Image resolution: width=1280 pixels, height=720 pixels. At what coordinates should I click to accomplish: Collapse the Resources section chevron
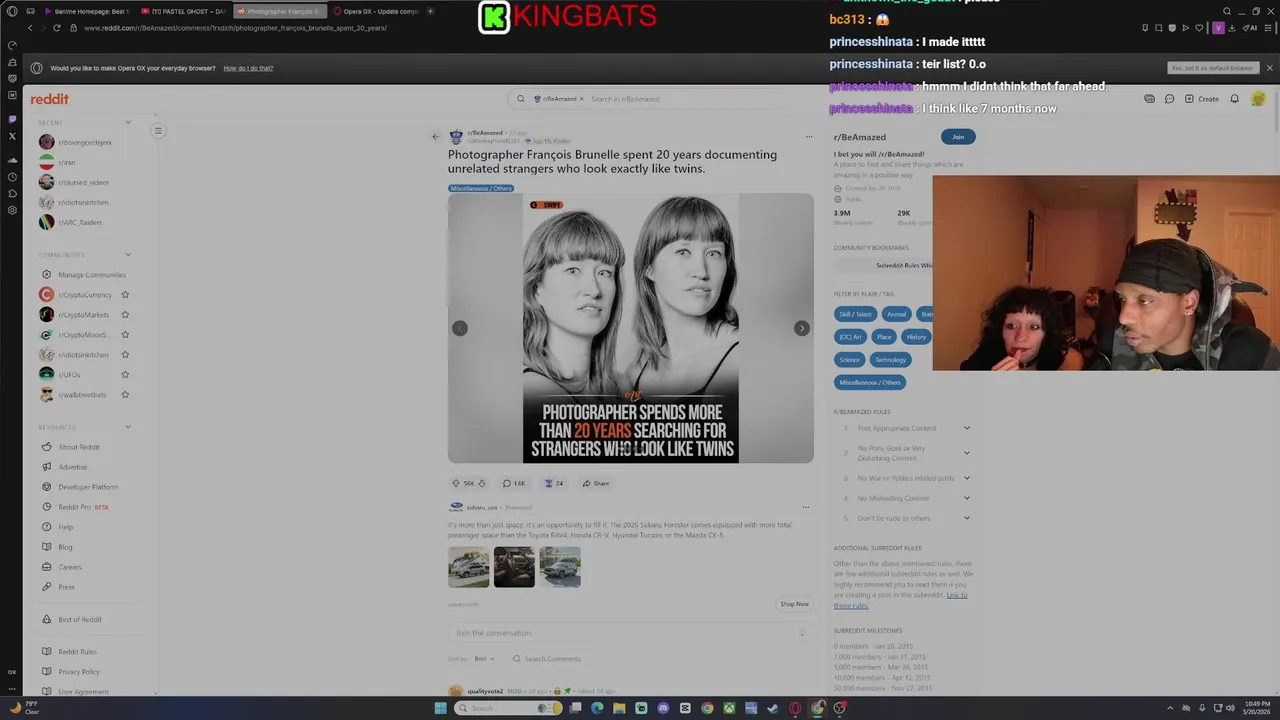click(x=128, y=427)
